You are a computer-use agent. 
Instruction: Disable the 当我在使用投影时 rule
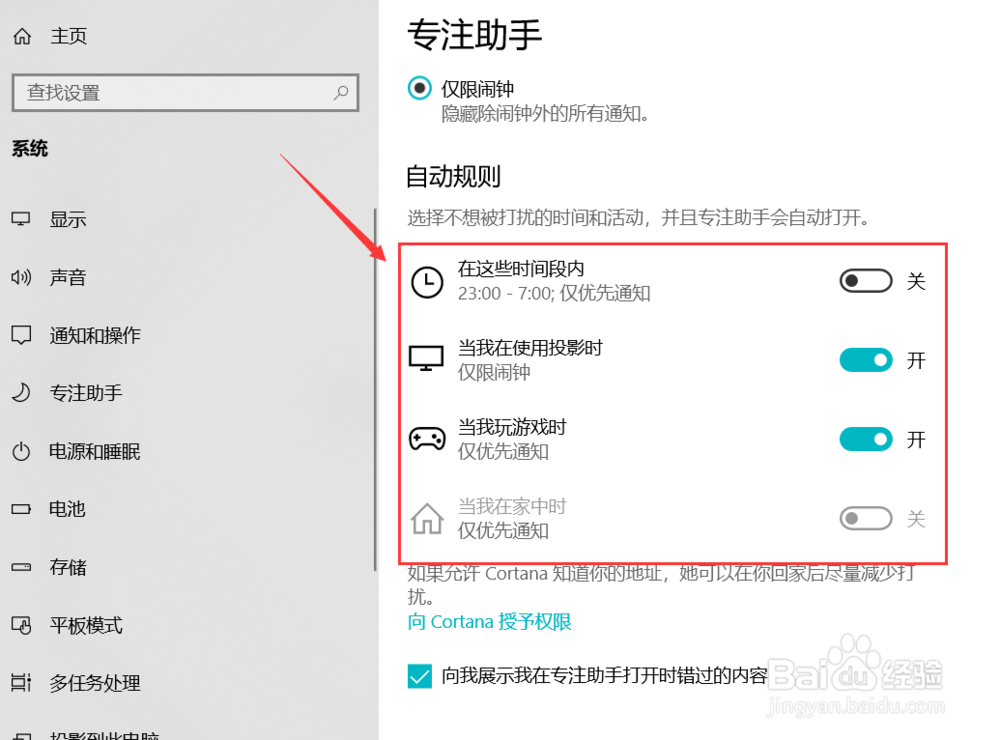pos(866,359)
